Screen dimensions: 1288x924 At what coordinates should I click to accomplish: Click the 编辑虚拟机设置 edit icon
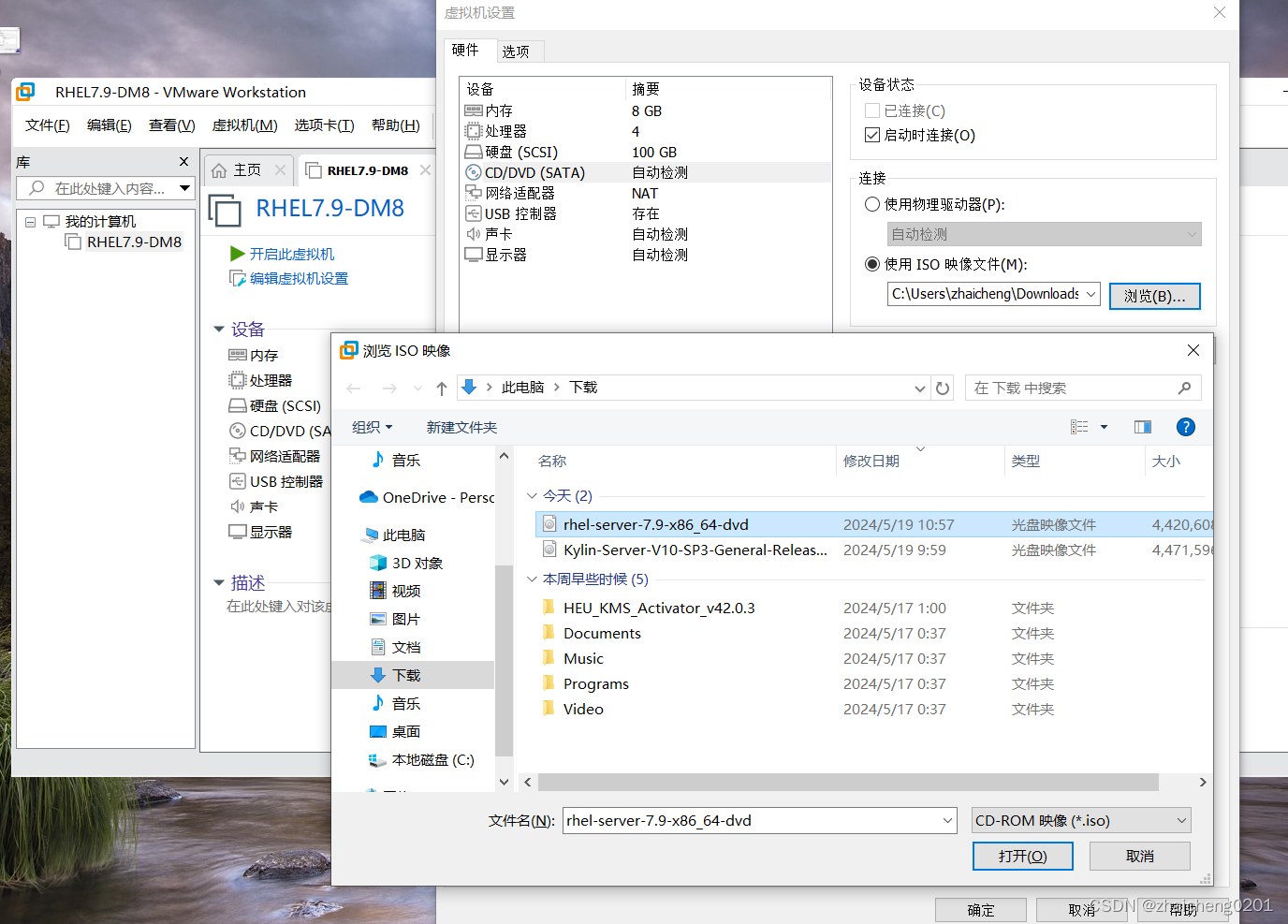click(x=238, y=278)
